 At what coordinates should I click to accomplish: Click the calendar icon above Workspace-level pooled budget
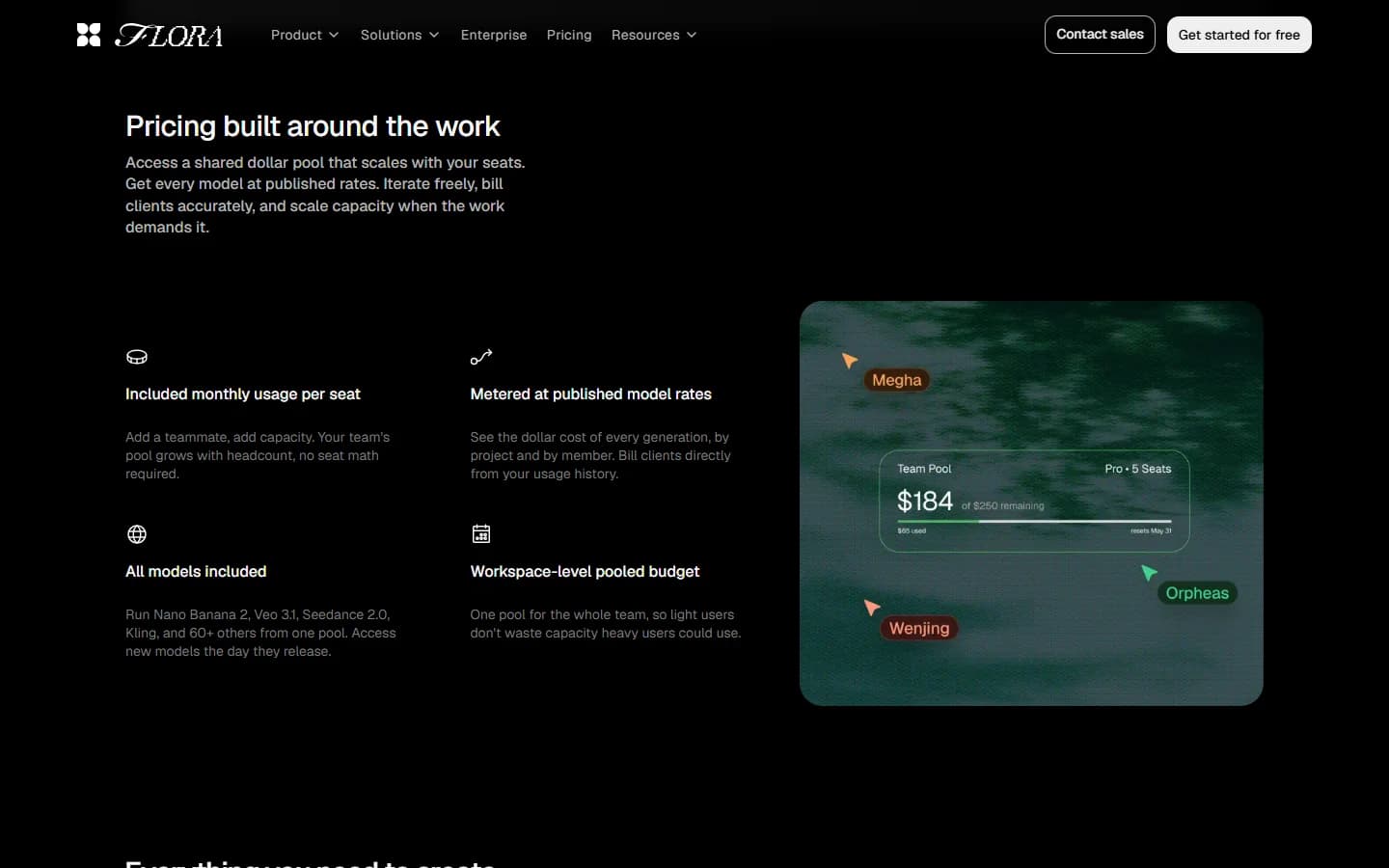click(x=481, y=534)
